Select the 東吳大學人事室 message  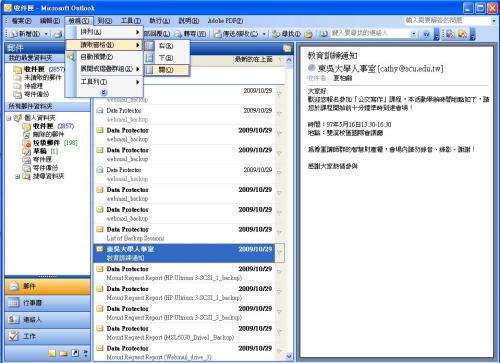click(x=184, y=253)
